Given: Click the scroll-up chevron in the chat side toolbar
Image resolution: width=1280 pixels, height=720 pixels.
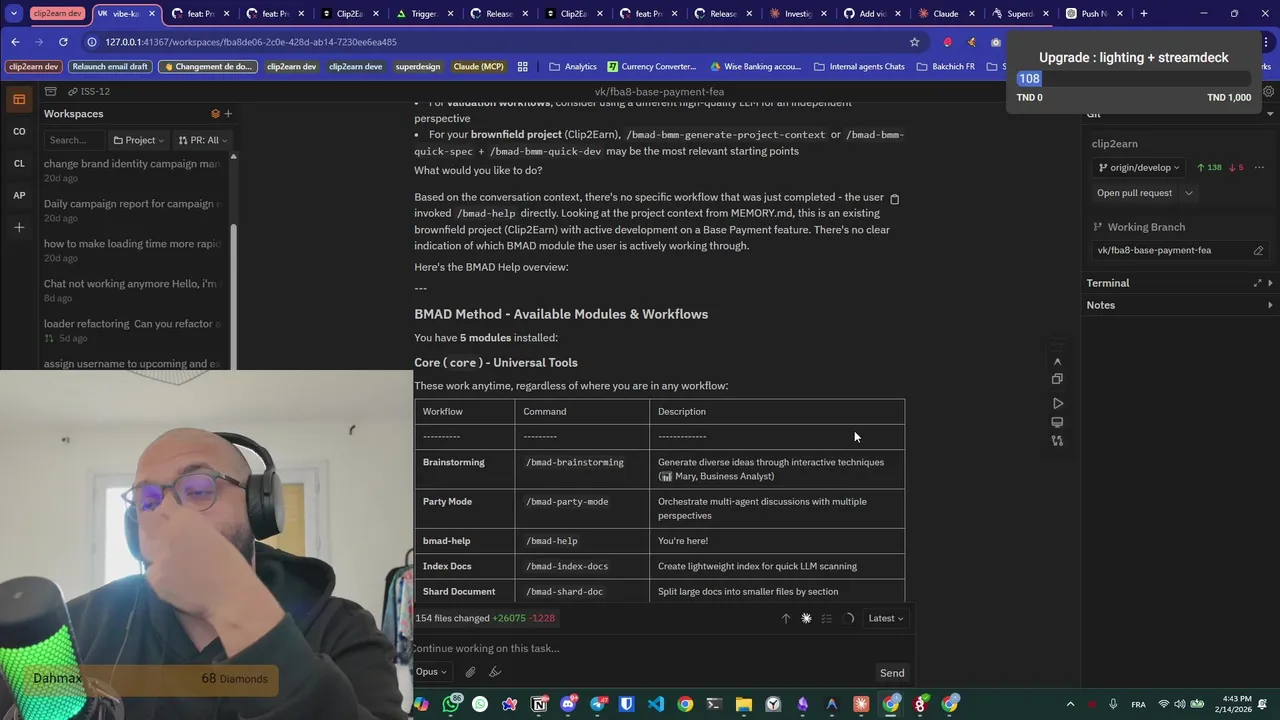Looking at the screenshot, I should pyautogui.click(x=1057, y=362).
